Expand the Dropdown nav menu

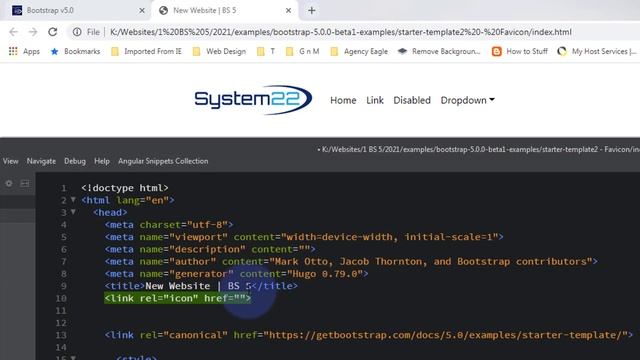pos(467,100)
